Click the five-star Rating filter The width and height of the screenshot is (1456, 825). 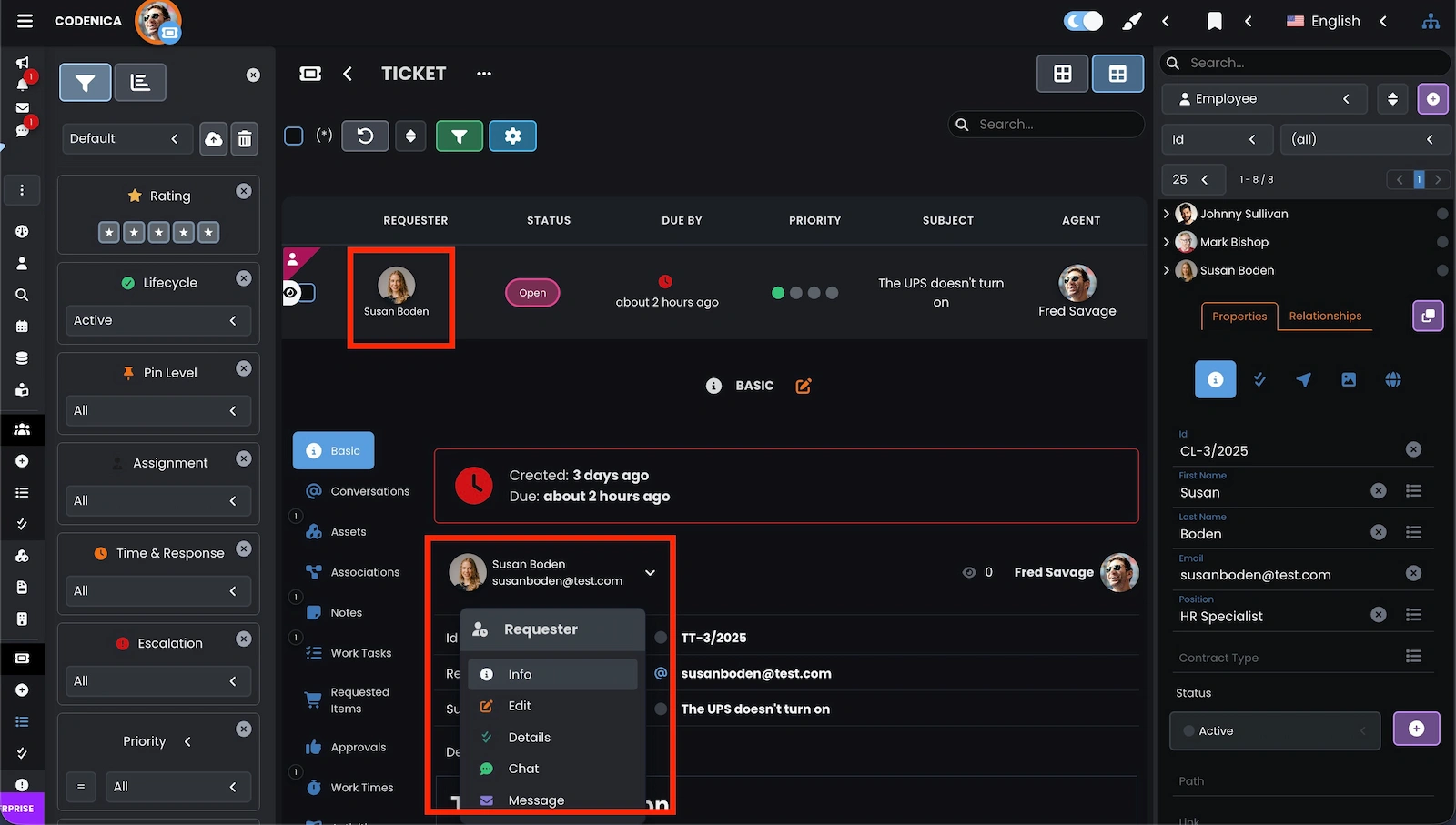[x=158, y=233]
